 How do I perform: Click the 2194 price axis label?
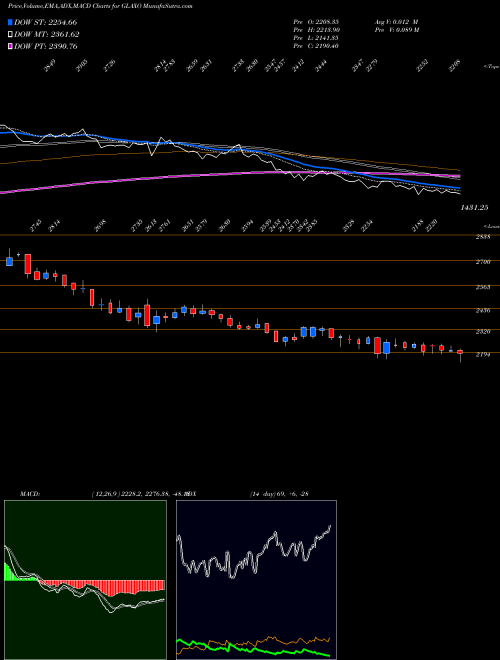pyautogui.click(x=482, y=354)
